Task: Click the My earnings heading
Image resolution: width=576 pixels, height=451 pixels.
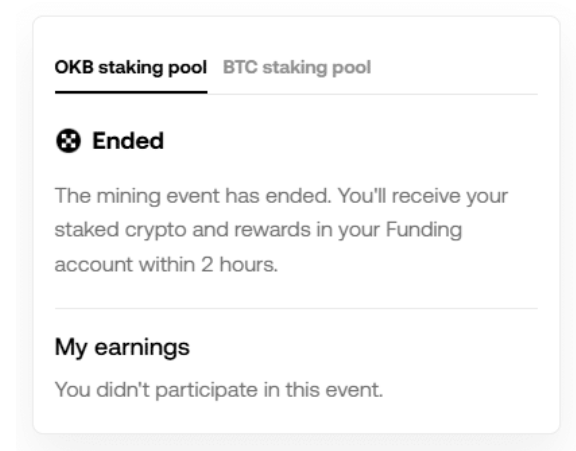Action: (122, 347)
